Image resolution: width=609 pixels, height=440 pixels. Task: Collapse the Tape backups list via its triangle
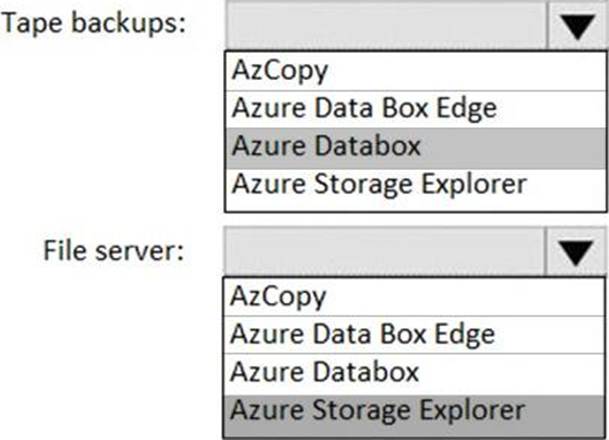pyautogui.click(x=578, y=26)
